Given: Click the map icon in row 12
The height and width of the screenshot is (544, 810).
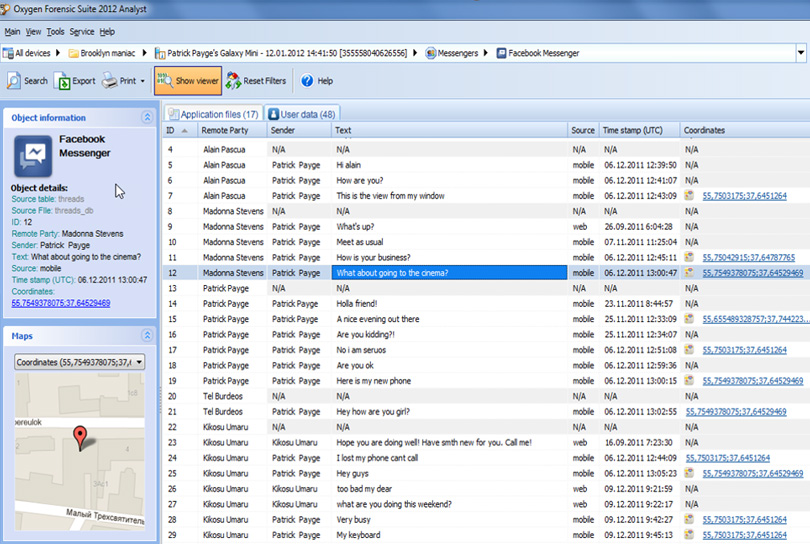Looking at the screenshot, I should (x=689, y=272).
